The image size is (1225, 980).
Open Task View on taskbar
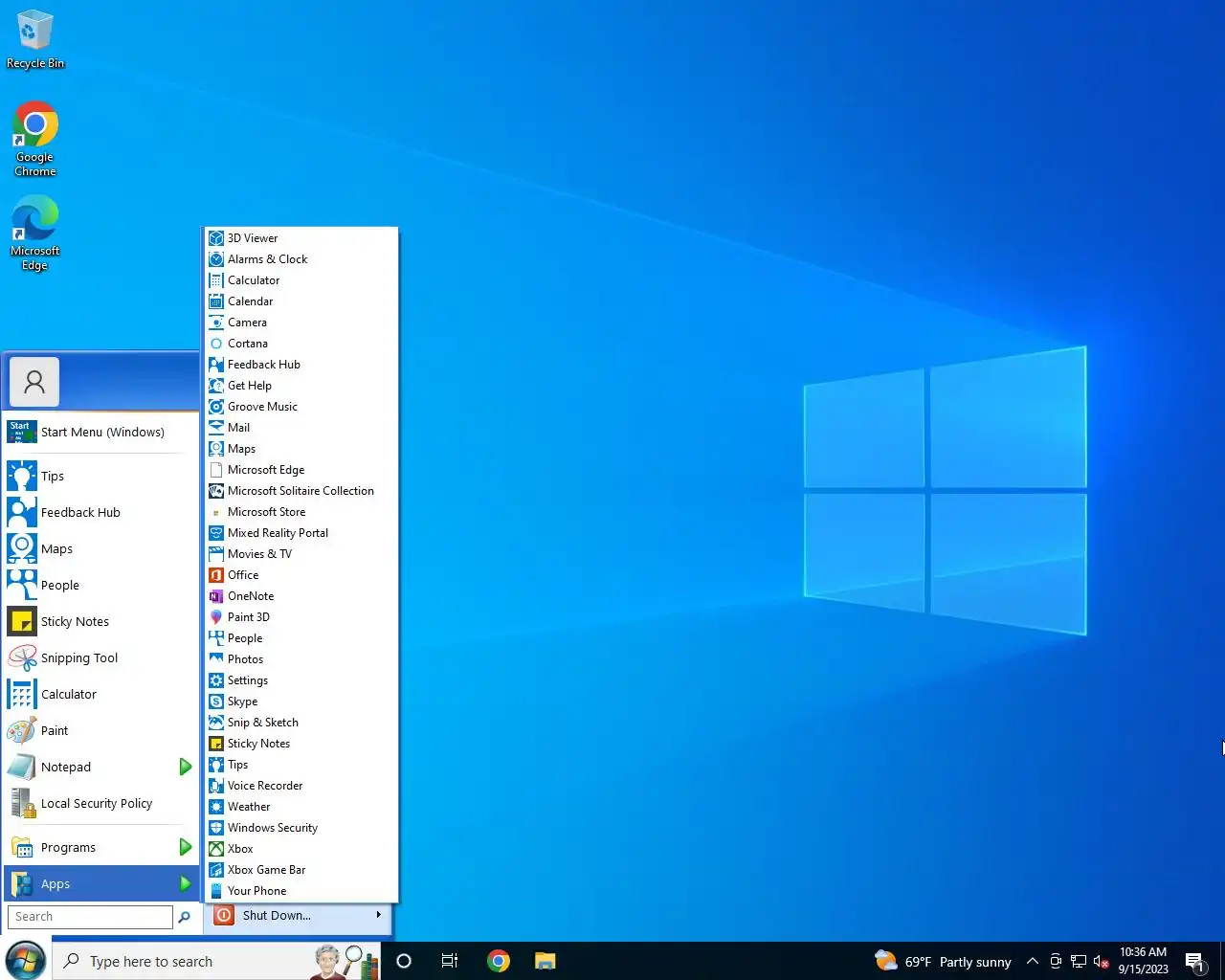coord(449,961)
